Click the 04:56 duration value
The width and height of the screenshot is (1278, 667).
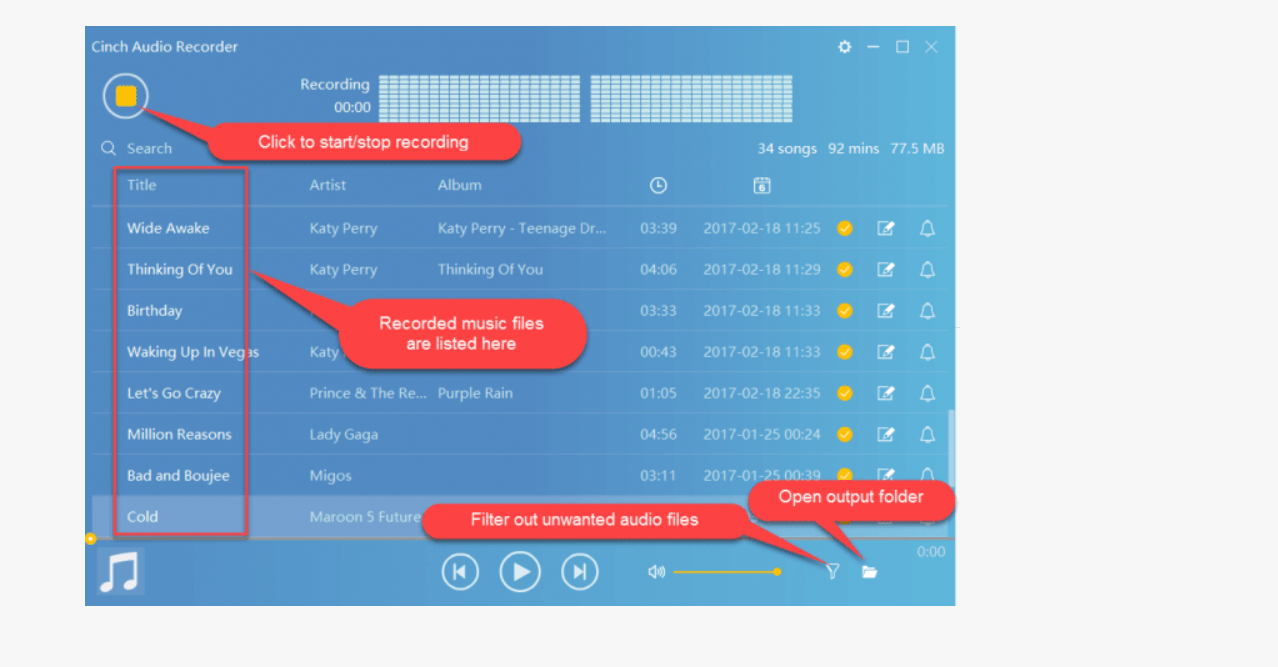click(658, 434)
